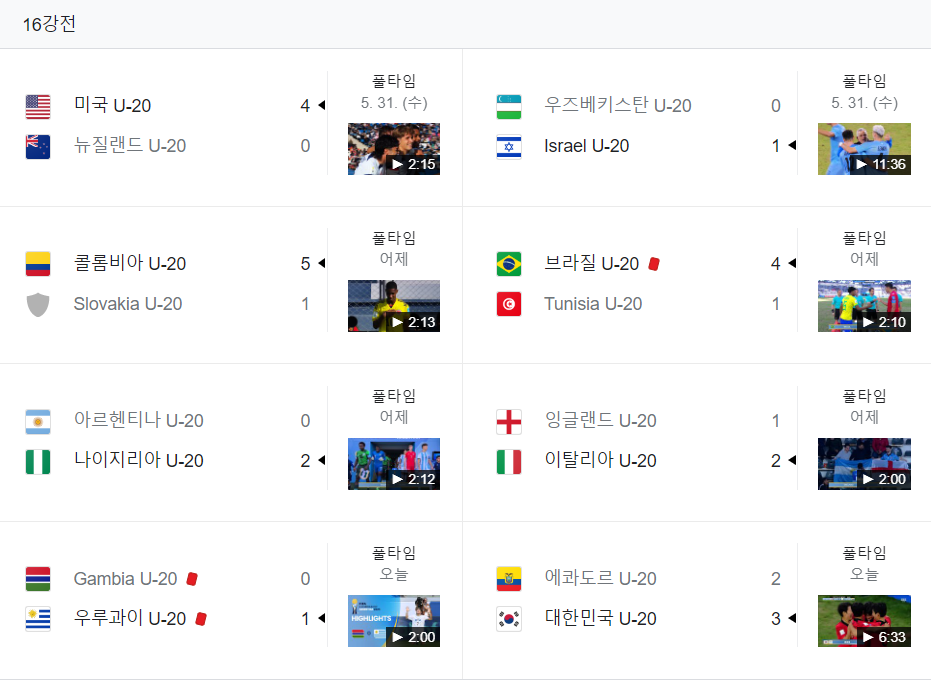The image size is (931, 680).
Task: Click the United States flag icon
Action: tap(37, 105)
